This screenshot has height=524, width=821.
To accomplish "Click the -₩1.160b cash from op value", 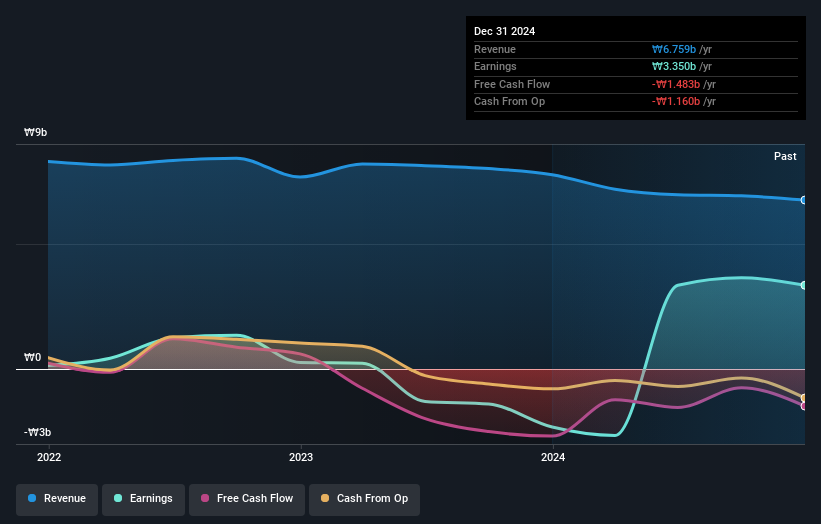I will pos(676,102).
